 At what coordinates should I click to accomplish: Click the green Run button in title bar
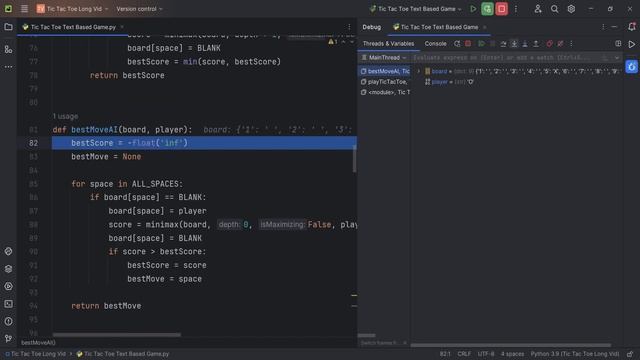tap(473, 9)
